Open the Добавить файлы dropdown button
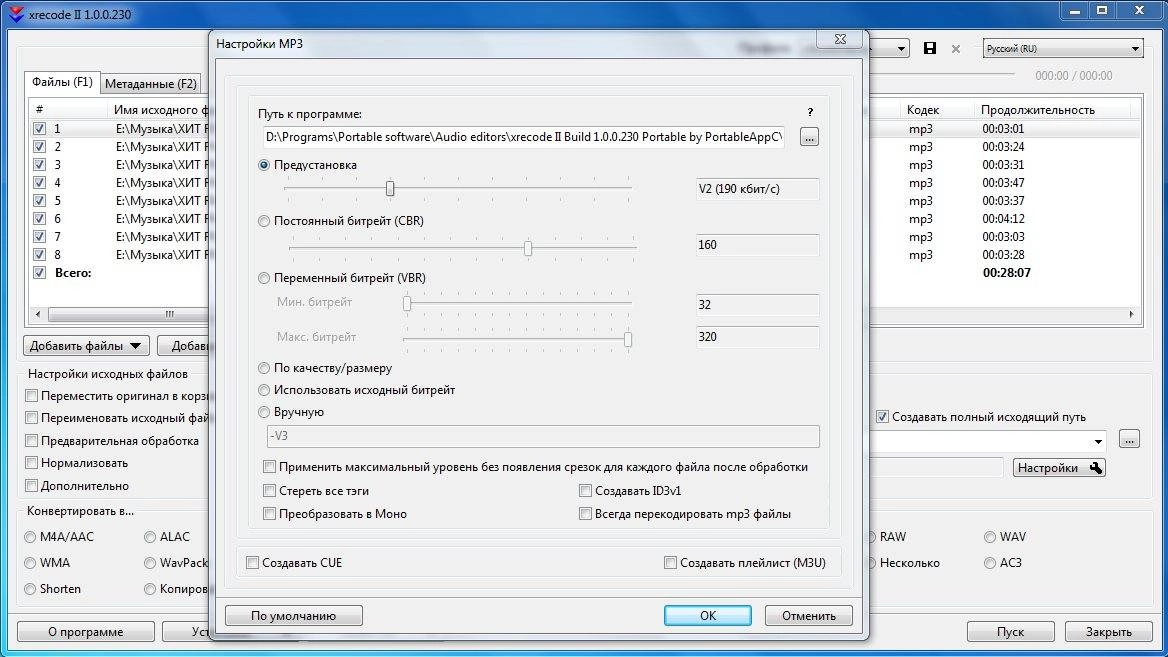The height and width of the screenshot is (657, 1168). pyautogui.click(x=86, y=346)
